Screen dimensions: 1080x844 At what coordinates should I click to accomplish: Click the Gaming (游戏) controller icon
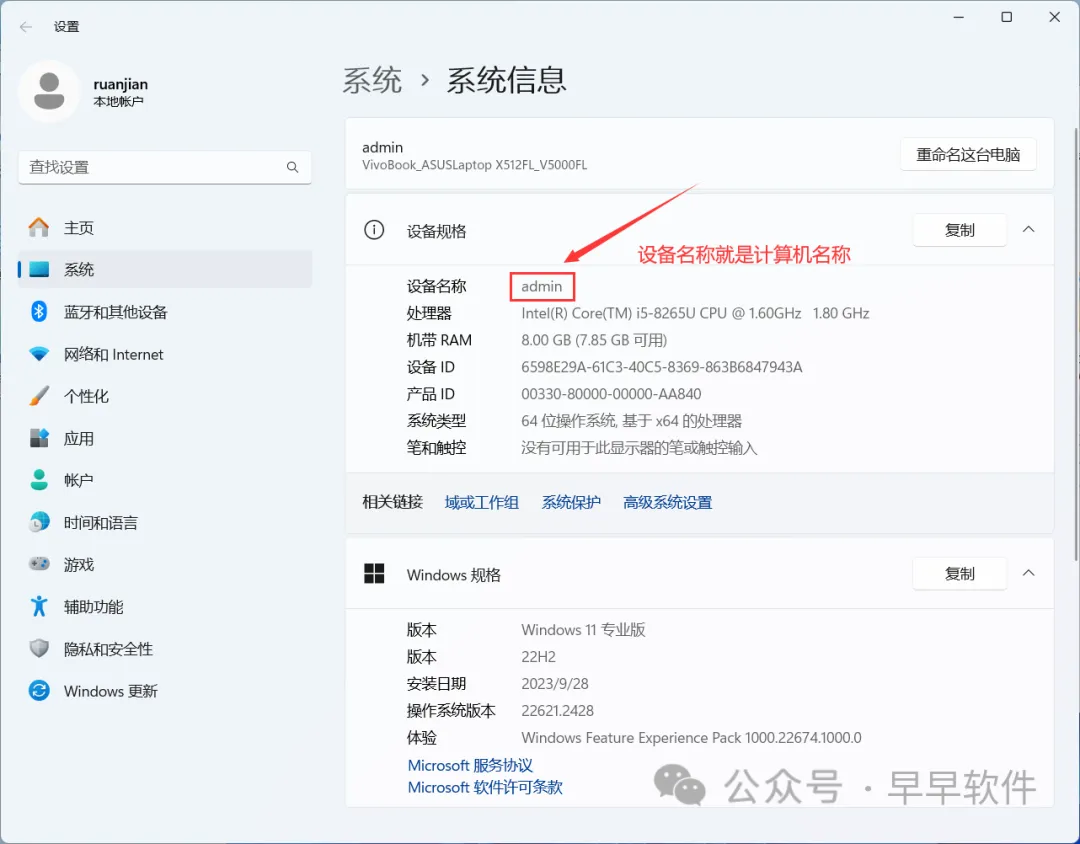click(x=39, y=564)
